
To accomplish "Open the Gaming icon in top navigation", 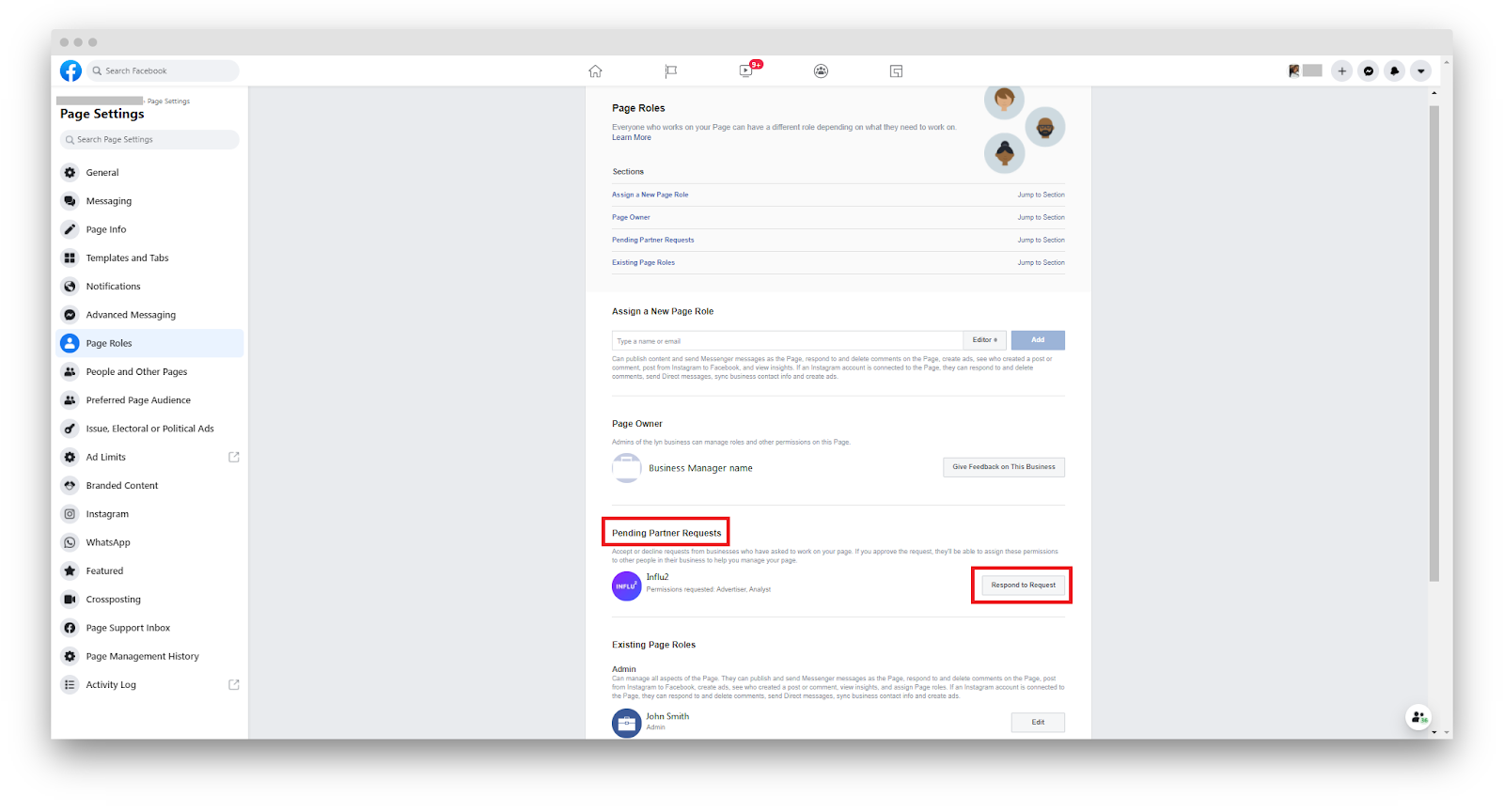I will 896,71.
